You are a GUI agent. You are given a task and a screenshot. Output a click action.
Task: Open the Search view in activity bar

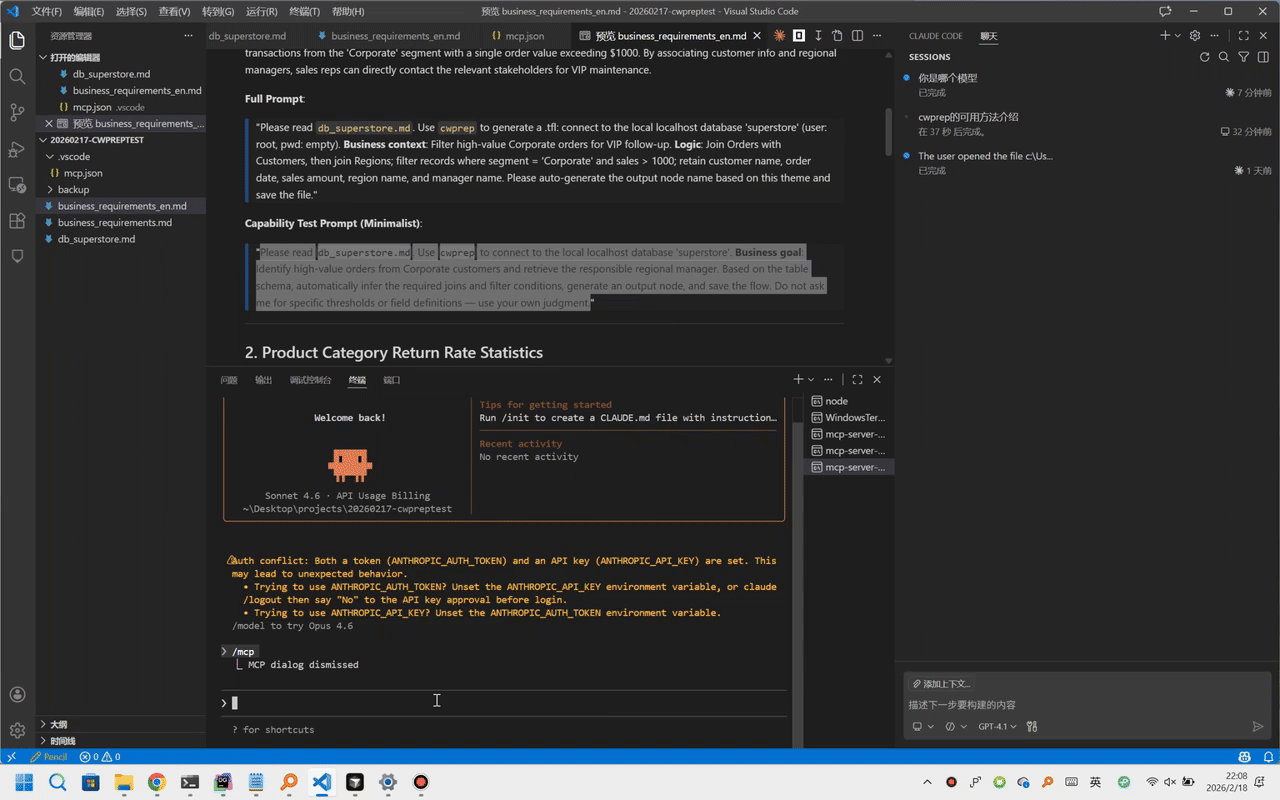(17, 76)
